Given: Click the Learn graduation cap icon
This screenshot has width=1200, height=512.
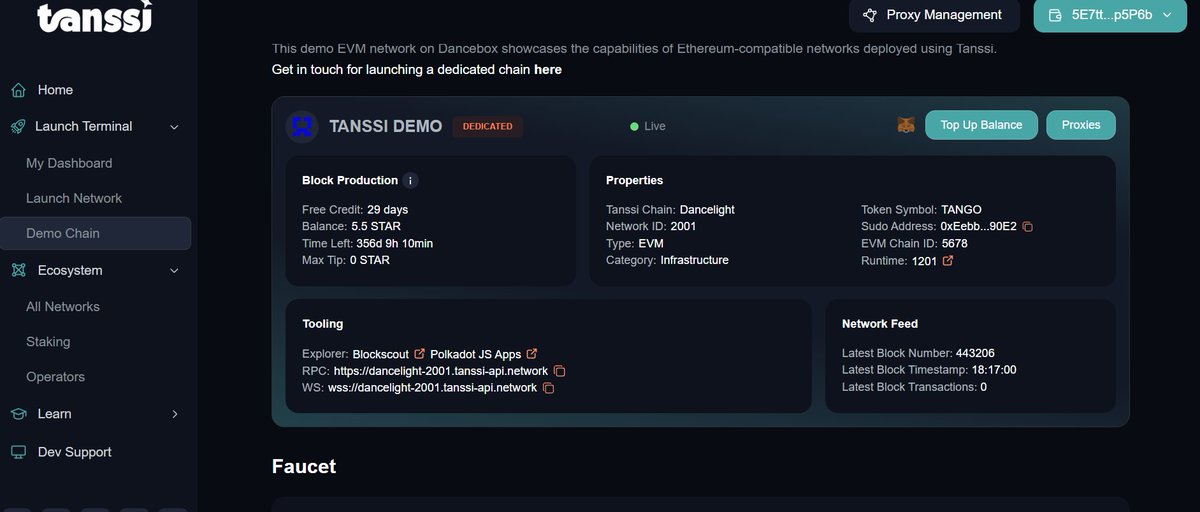Looking at the screenshot, I should click(x=18, y=414).
